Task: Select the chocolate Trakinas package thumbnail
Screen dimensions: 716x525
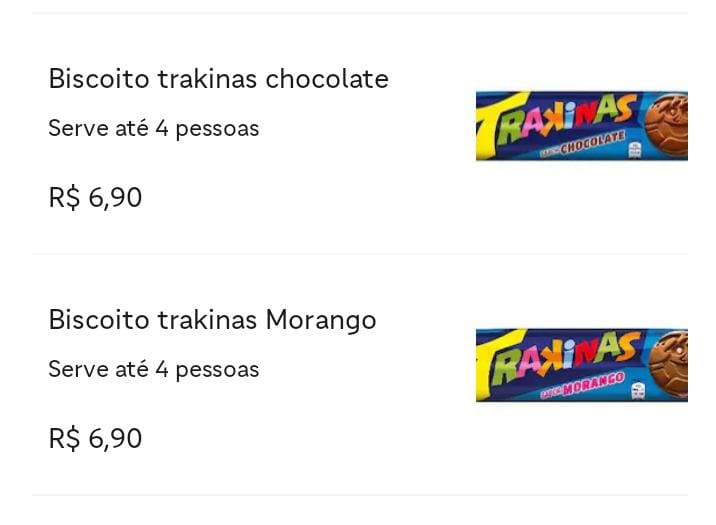Action: (x=582, y=126)
